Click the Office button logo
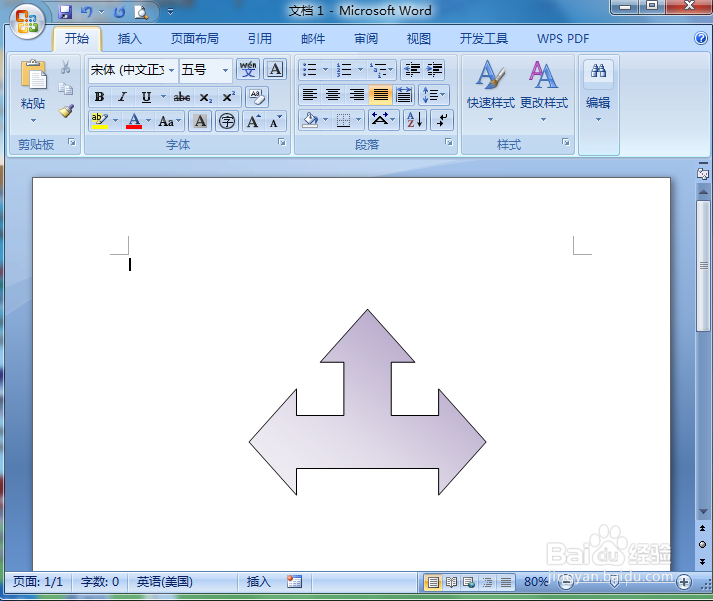713x601 pixels. [27, 21]
